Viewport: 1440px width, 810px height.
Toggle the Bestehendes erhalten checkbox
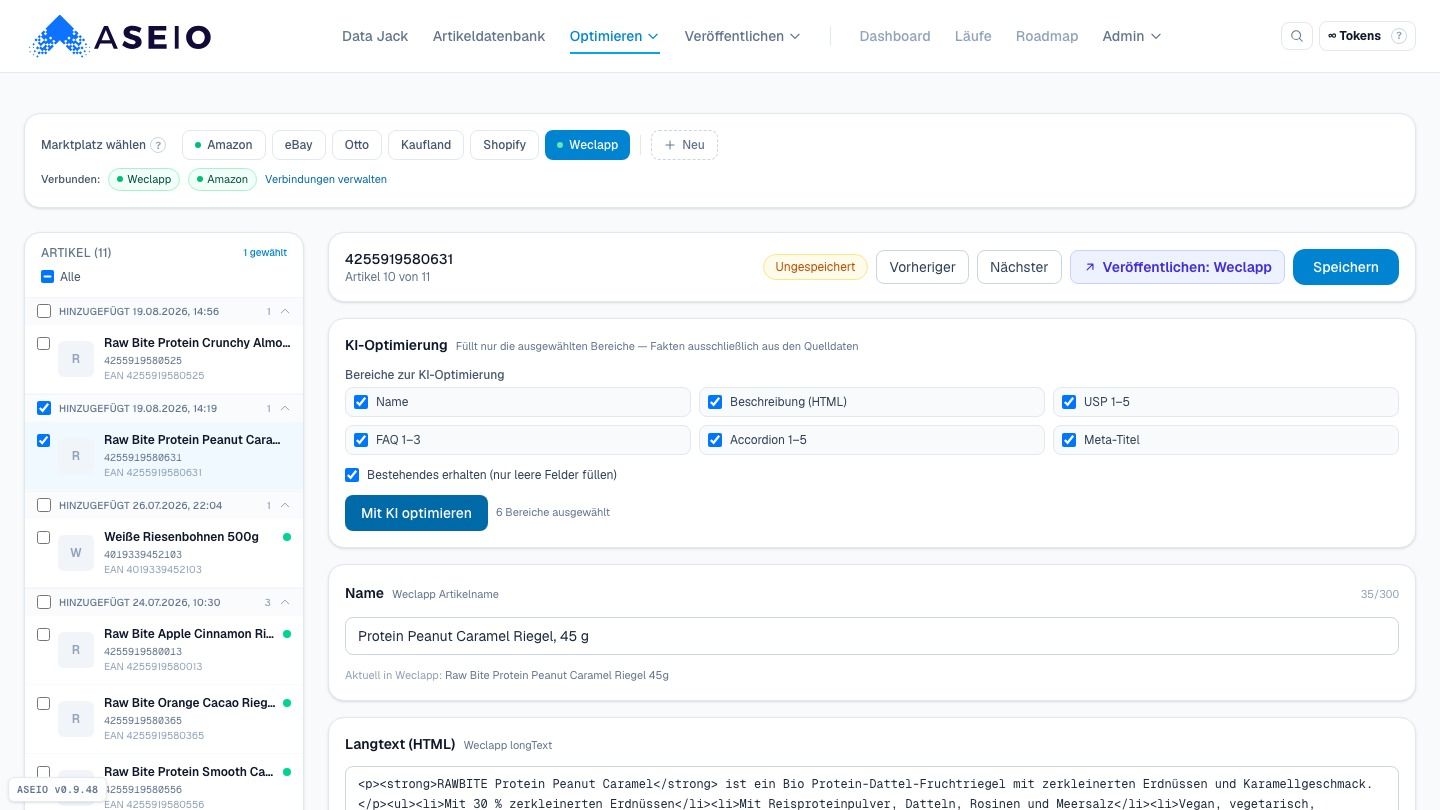coord(352,475)
